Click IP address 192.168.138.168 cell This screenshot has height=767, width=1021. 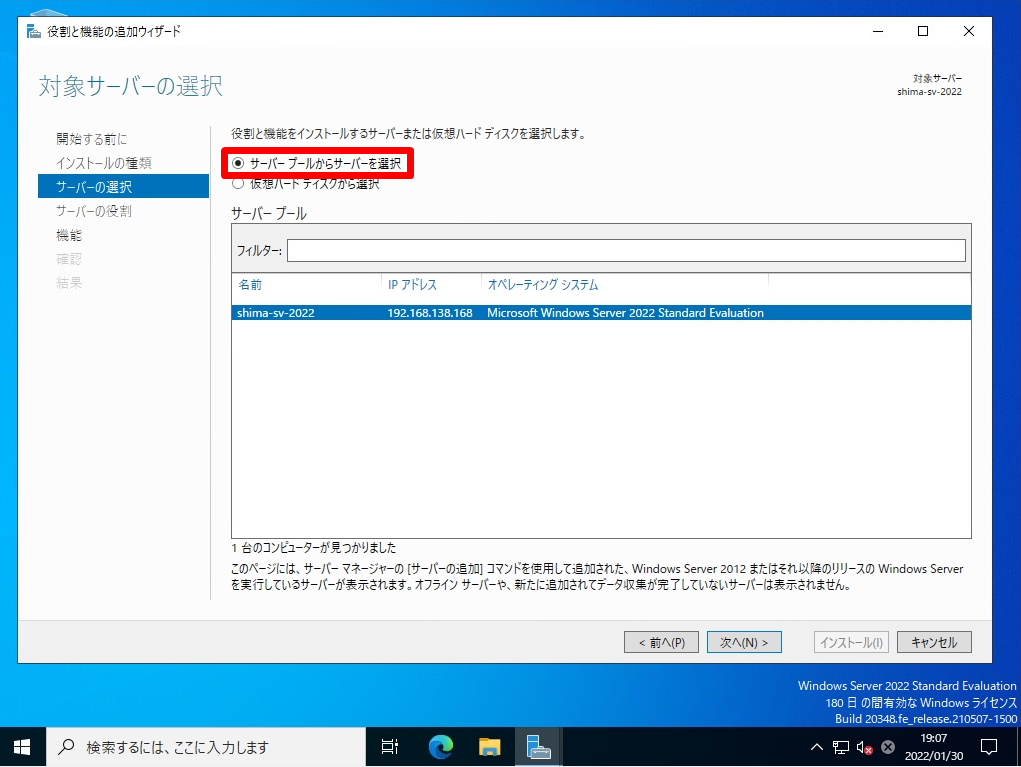(x=430, y=313)
